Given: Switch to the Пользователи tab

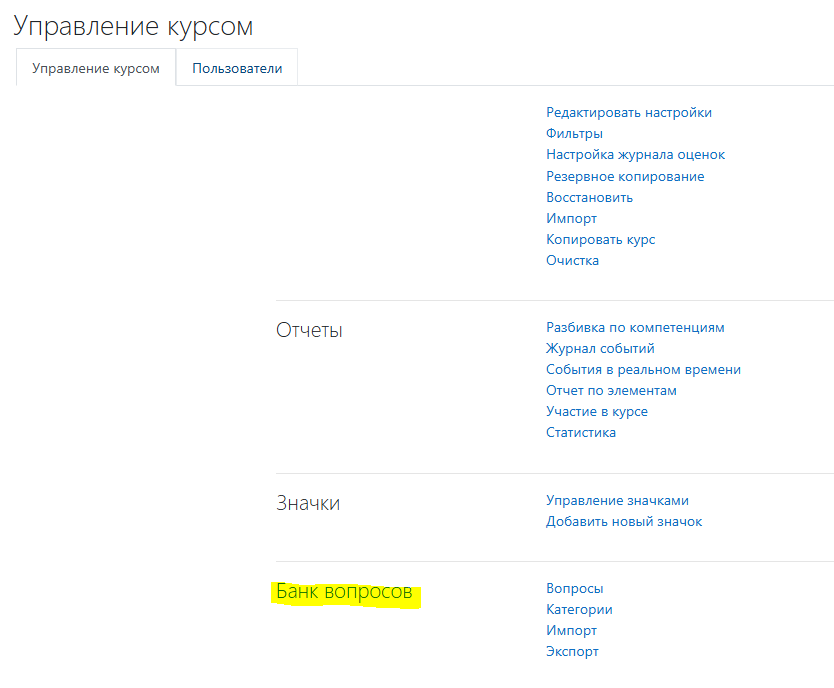Looking at the screenshot, I should pos(237,68).
